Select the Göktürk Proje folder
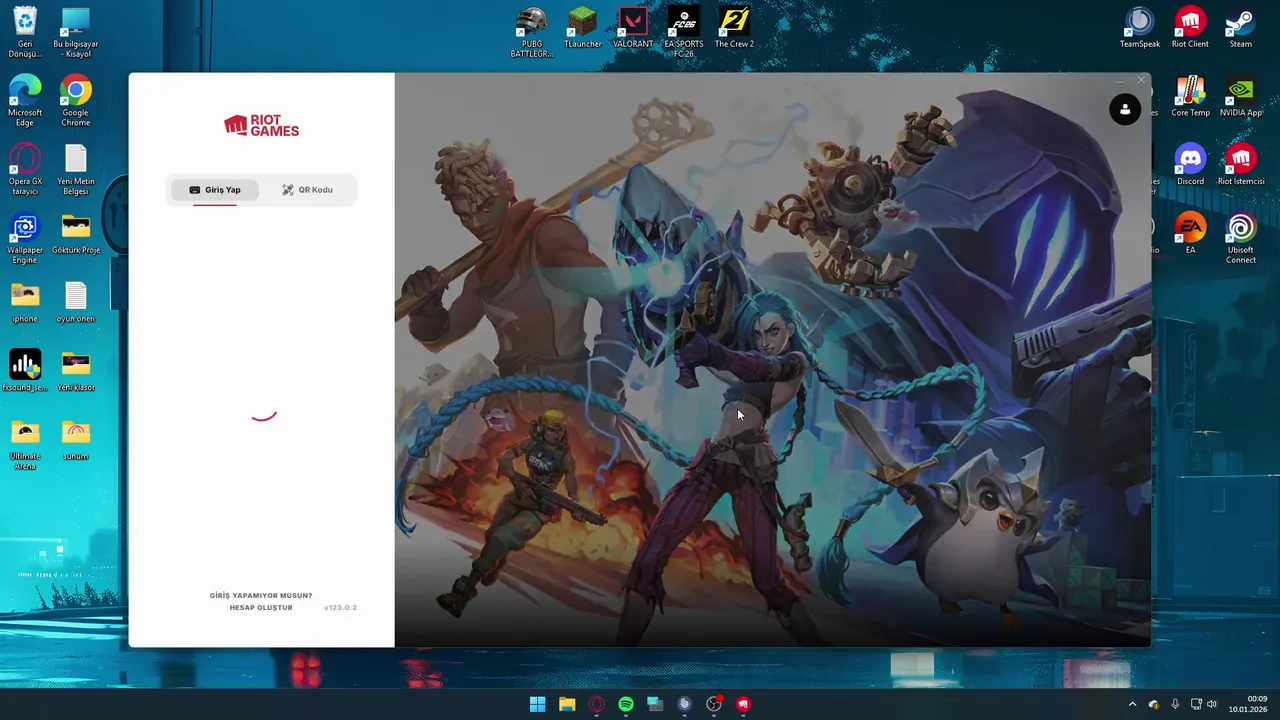Screen dimensions: 1280x720 pyautogui.click(x=76, y=234)
